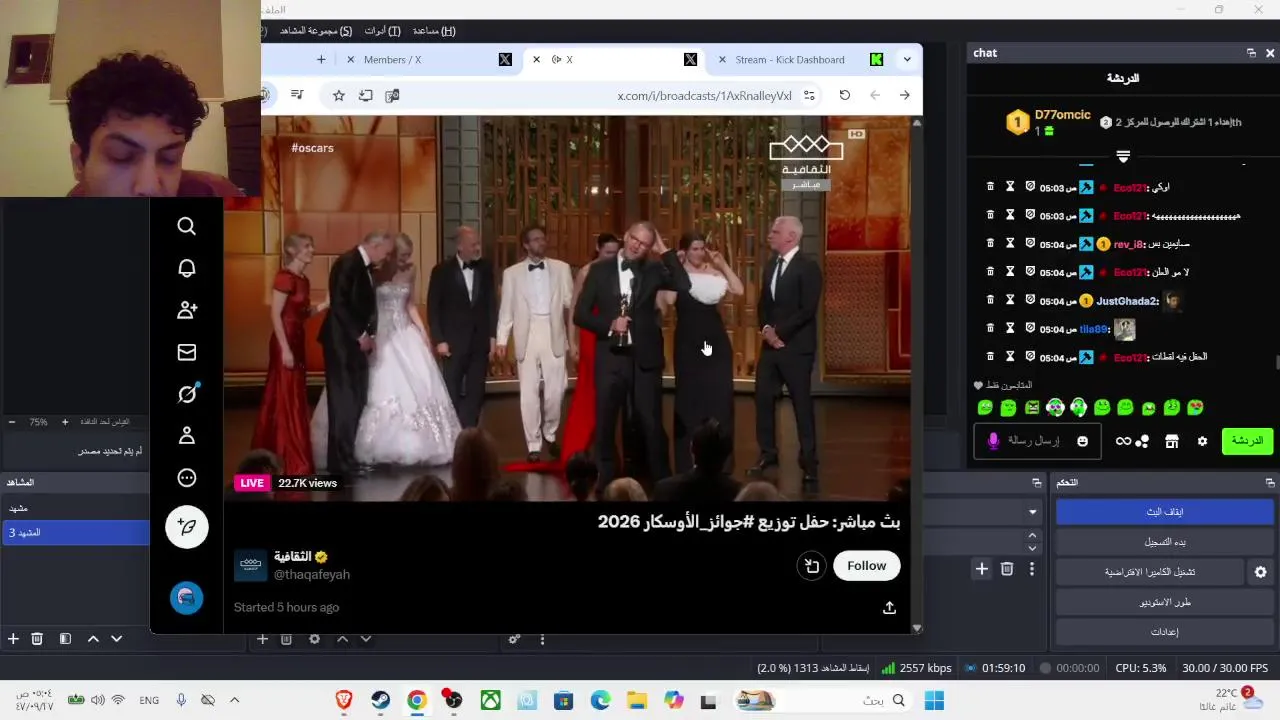Image resolution: width=1280 pixels, height=720 pixels.
Task: Go back in the browser
Action: click(x=875, y=95)
